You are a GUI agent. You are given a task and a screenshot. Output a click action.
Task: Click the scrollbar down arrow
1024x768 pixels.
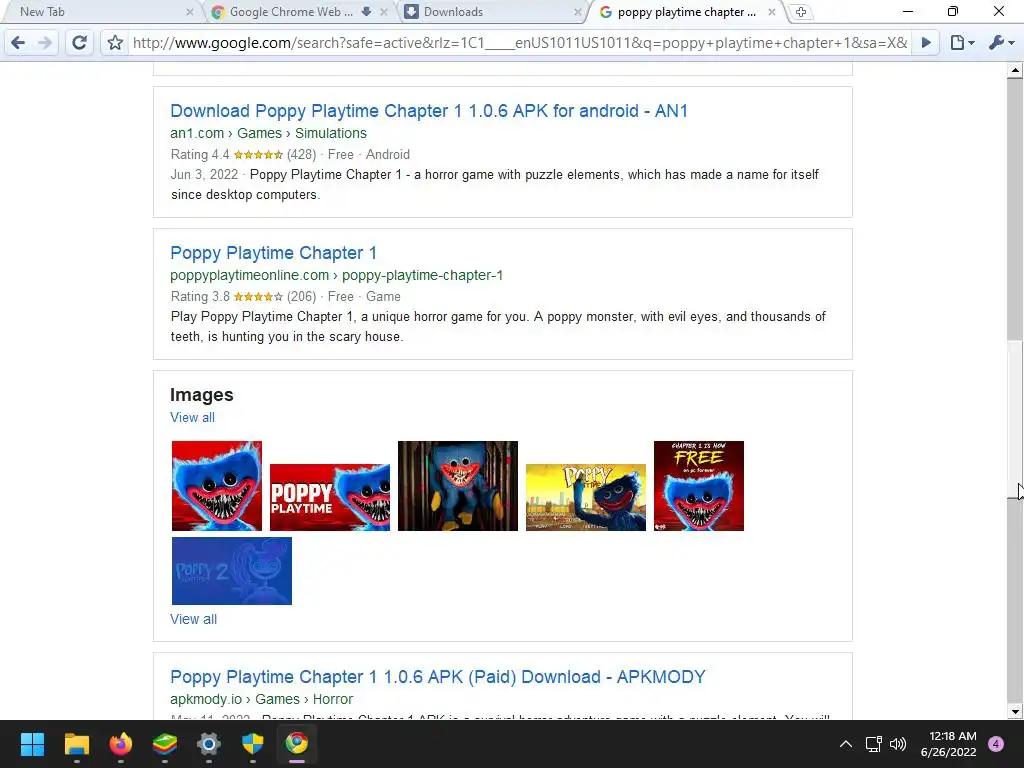[1015, 712]
